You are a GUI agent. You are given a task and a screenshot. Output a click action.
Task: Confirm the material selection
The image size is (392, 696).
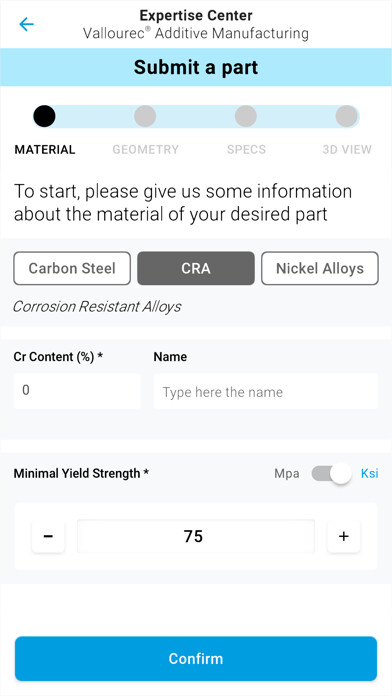point(196,658)
